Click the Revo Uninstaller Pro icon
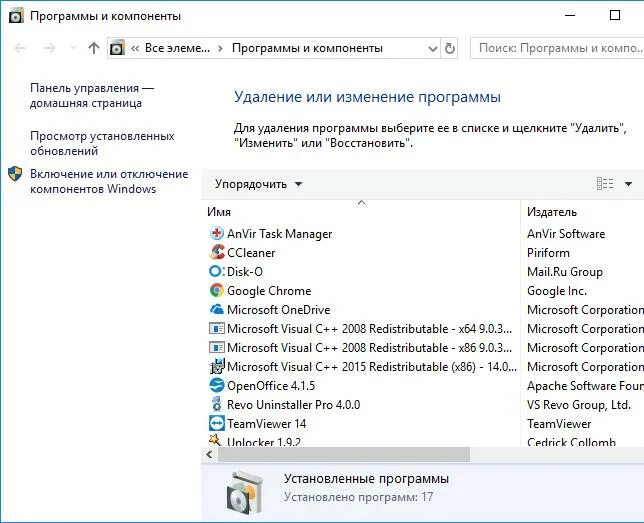 pos(216,404)
